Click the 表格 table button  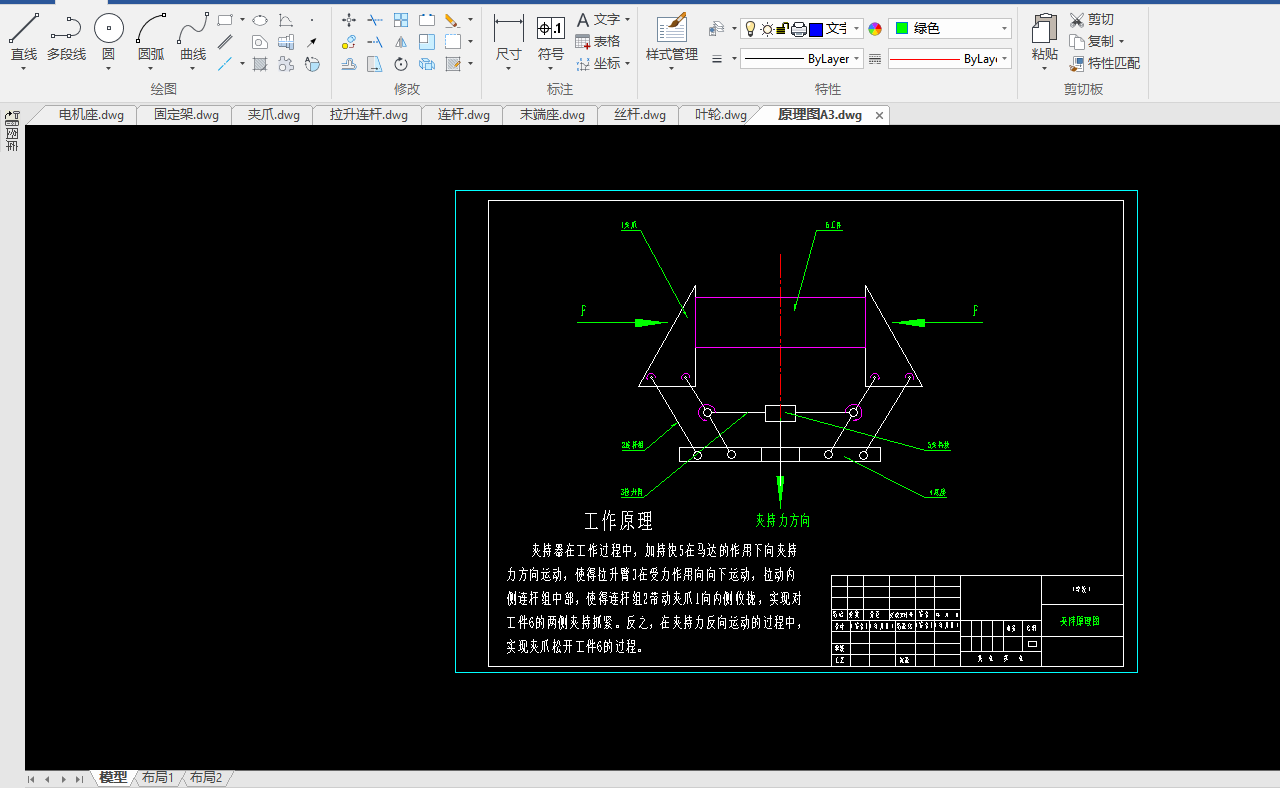pos(598,42)
